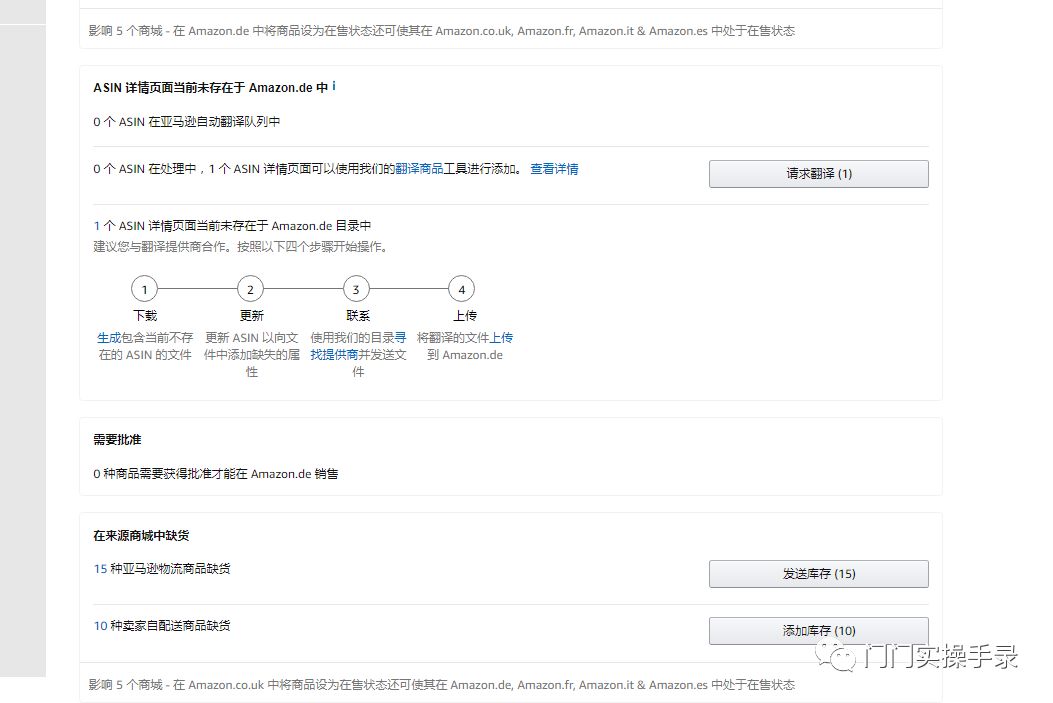Click the 生成 link under step 1

point(109,338)
